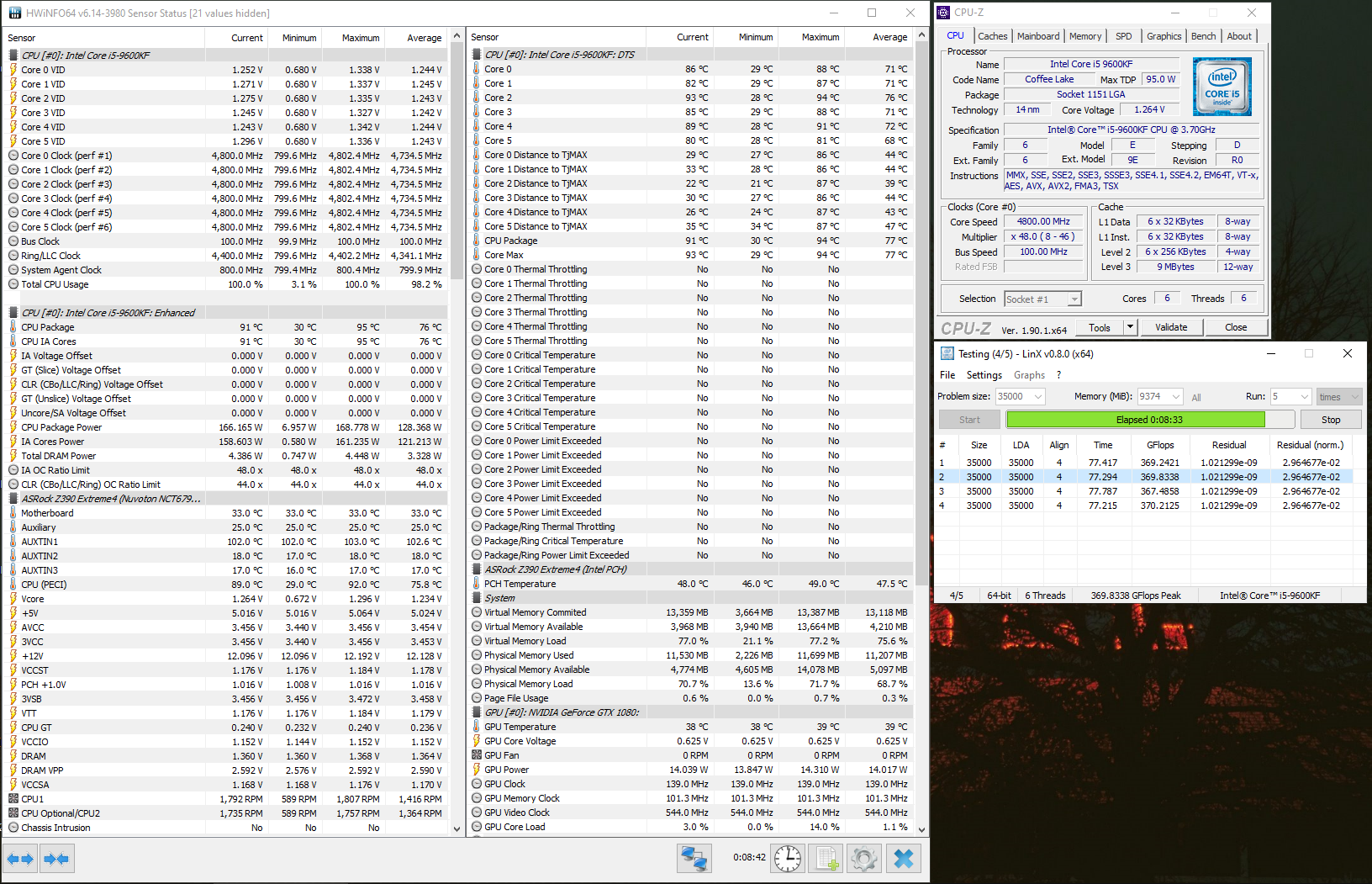
Task: Show the About tab in CPU-Z
Action: [1239, 36]
